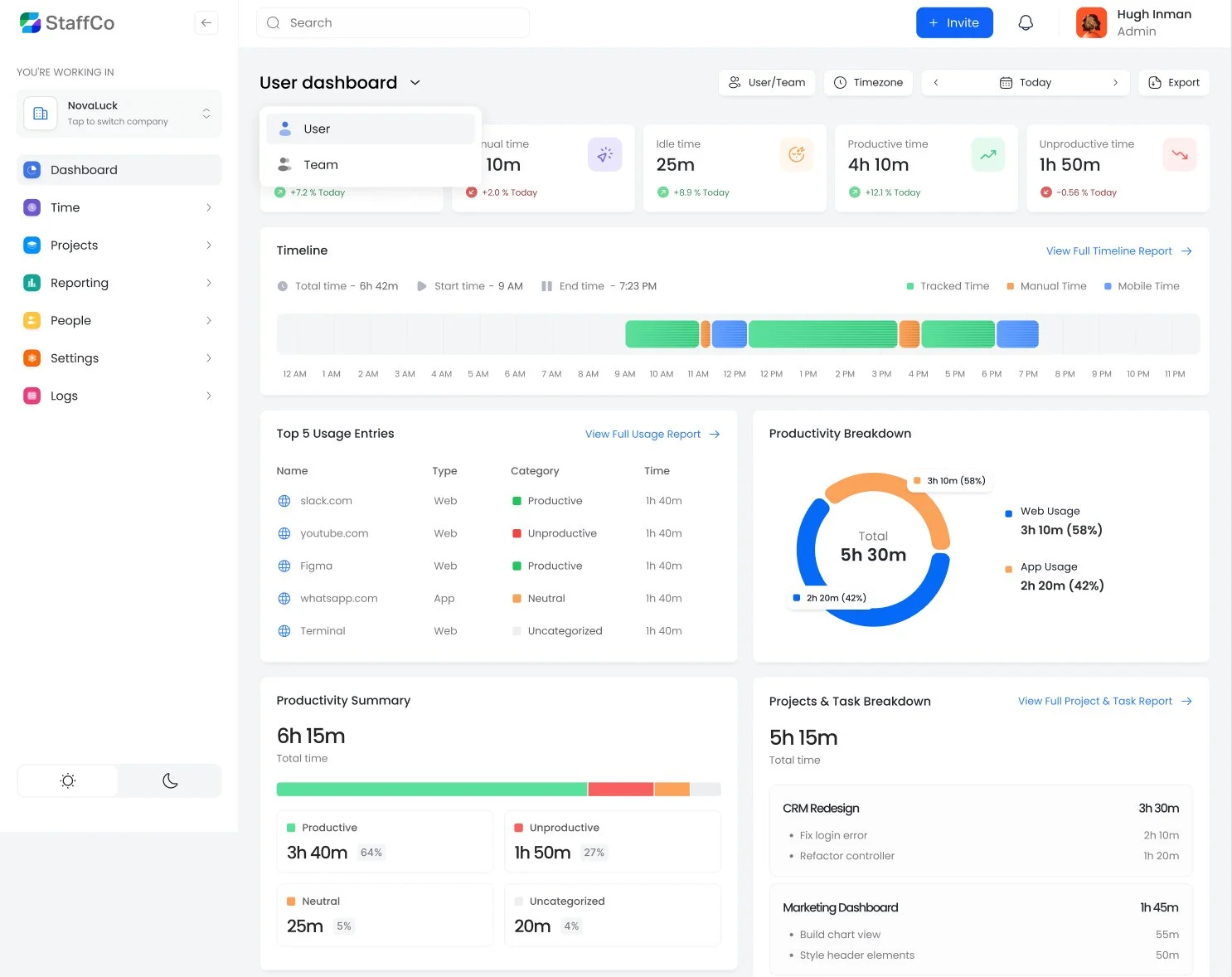Open the Timezone selector

pyautogui.click(x=868, y=82)
